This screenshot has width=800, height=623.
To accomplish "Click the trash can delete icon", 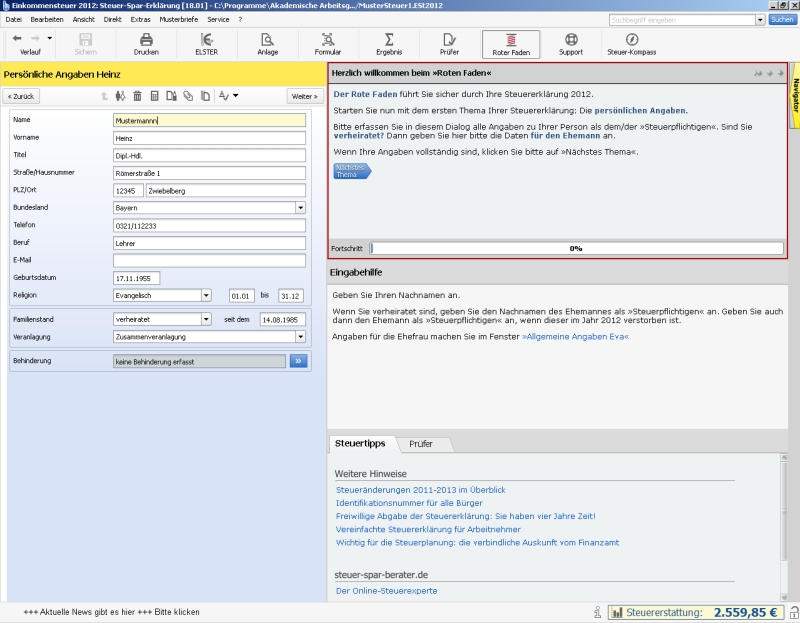I will pyautogui.click(x=137, y=96).
